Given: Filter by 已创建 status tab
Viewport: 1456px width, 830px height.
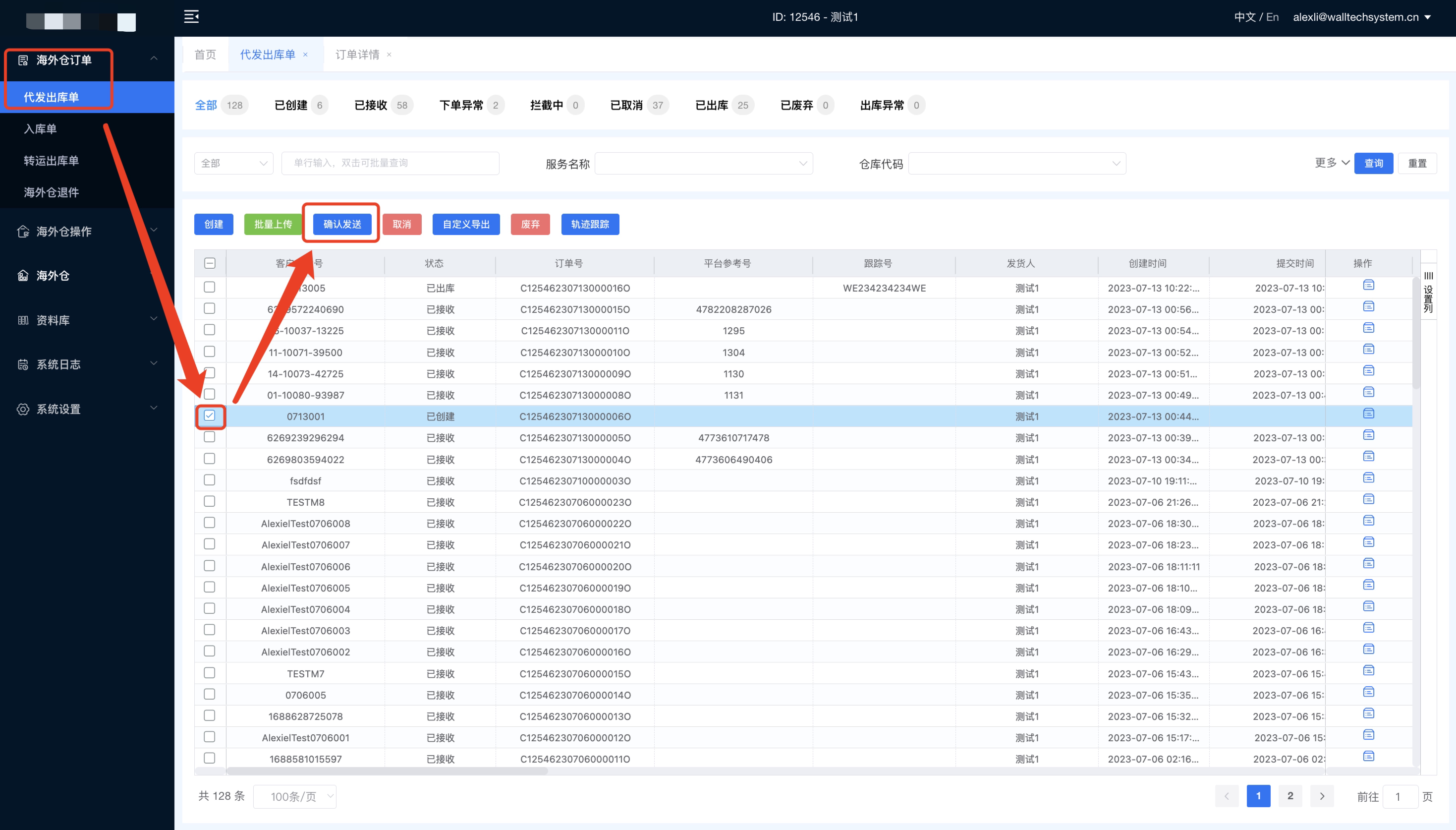Looking at the screenshot, I should tap(301, 106).
